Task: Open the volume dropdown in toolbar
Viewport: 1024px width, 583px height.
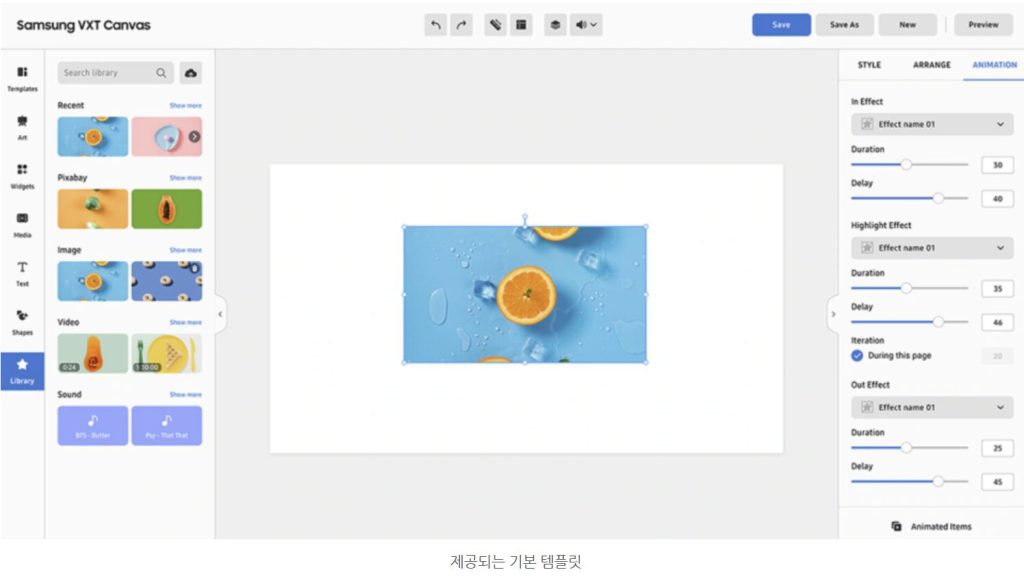Action: tap(587, 25)
